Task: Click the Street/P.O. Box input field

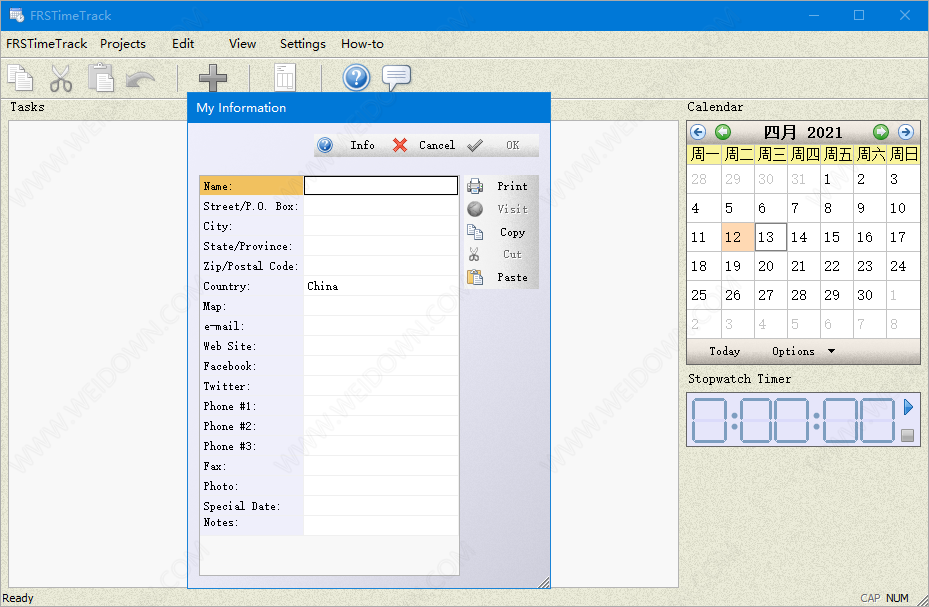Action: click(x=381, y=206)
